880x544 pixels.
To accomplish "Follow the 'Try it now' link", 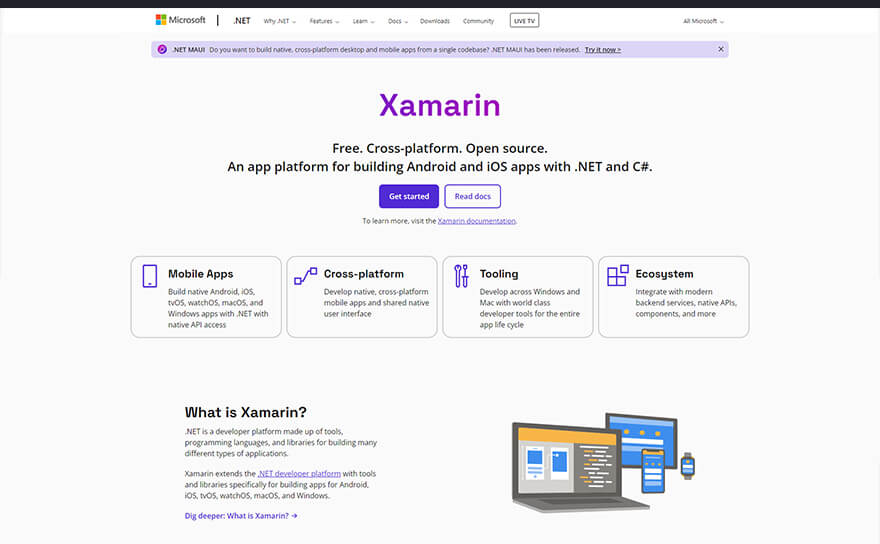I will (x=602, y=49).
